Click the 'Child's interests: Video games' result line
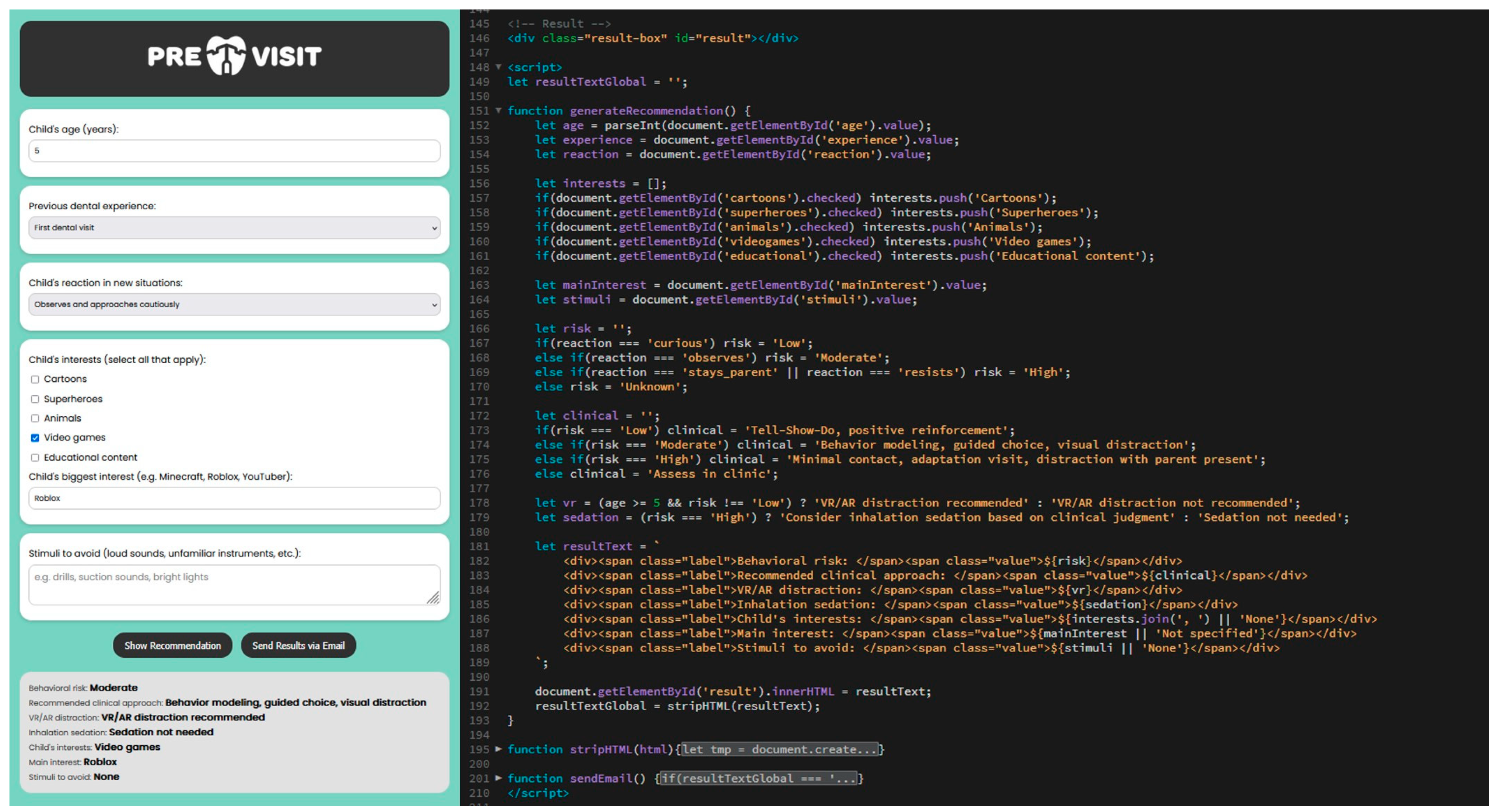 click(x=94, y=747)
